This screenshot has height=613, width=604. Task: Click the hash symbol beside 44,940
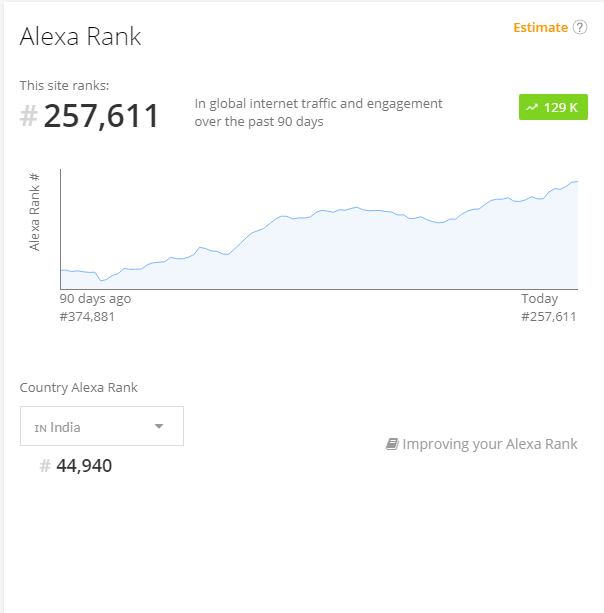45,466
